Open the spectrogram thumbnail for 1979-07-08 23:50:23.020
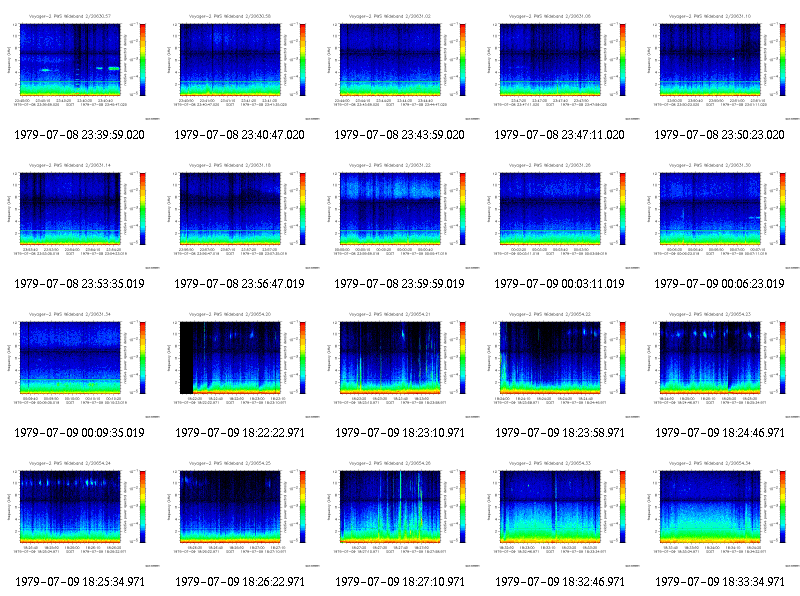The height and width of the screenshot is (596, 800). (720, 65)
